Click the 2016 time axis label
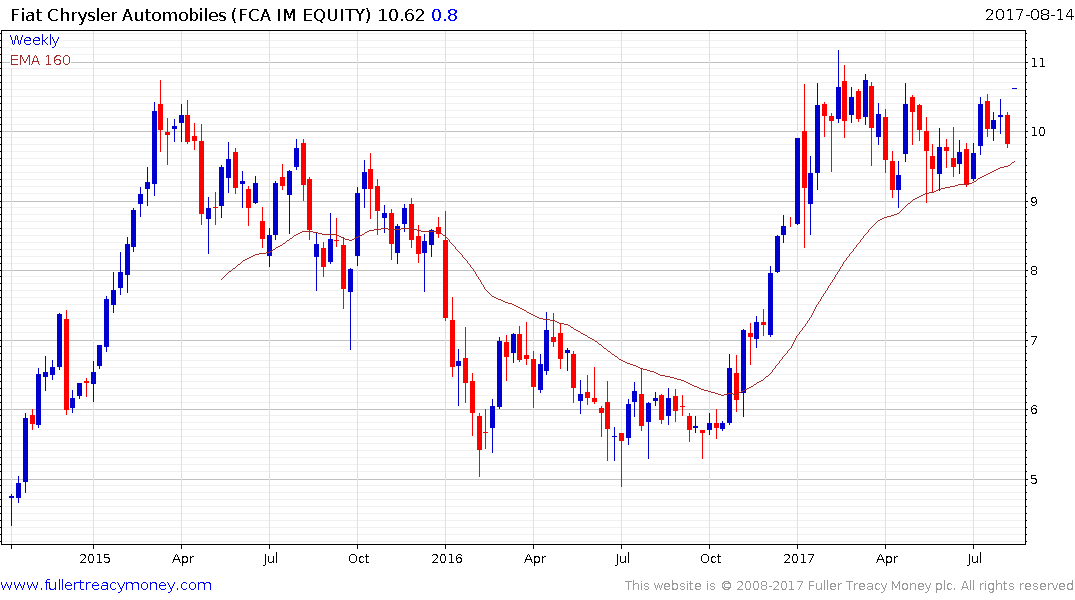Viewport: 1075px width, 600px height. (447, 558)
